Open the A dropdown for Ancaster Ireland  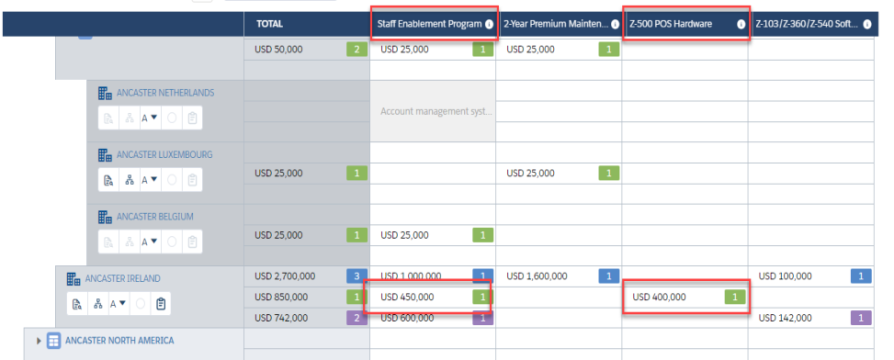pos(118,304)
